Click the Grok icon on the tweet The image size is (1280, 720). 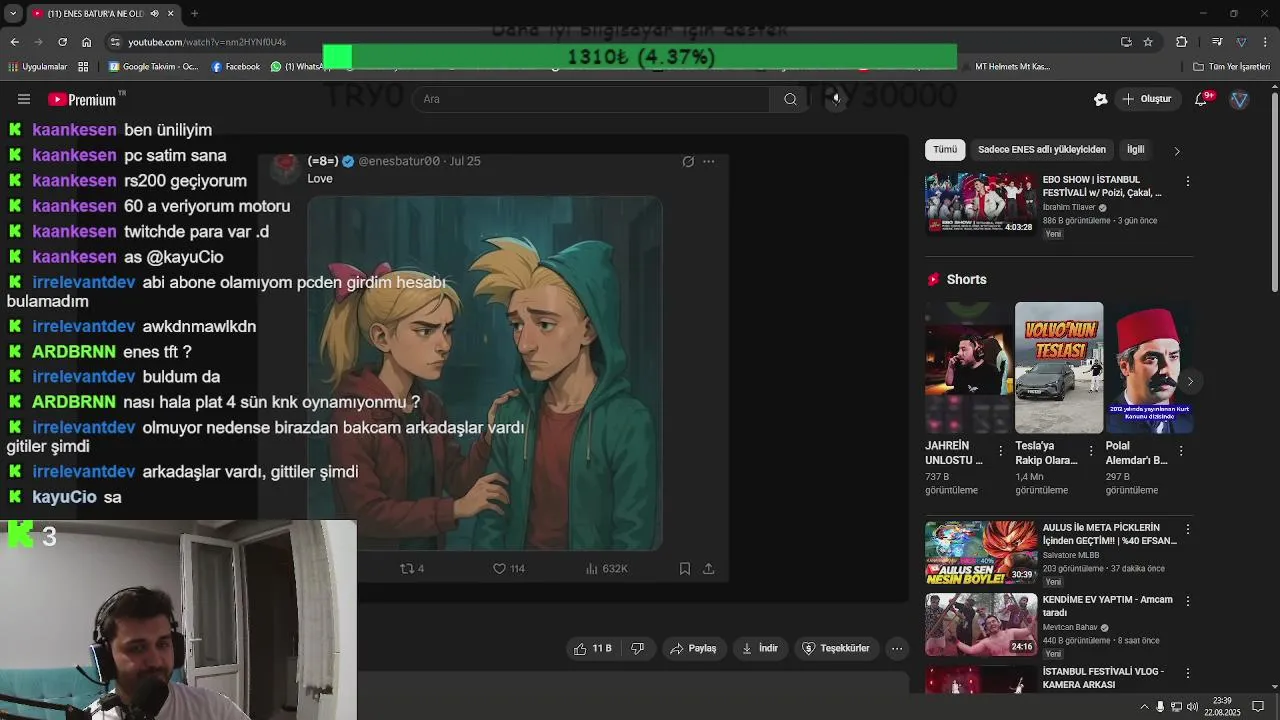point(688,161)
